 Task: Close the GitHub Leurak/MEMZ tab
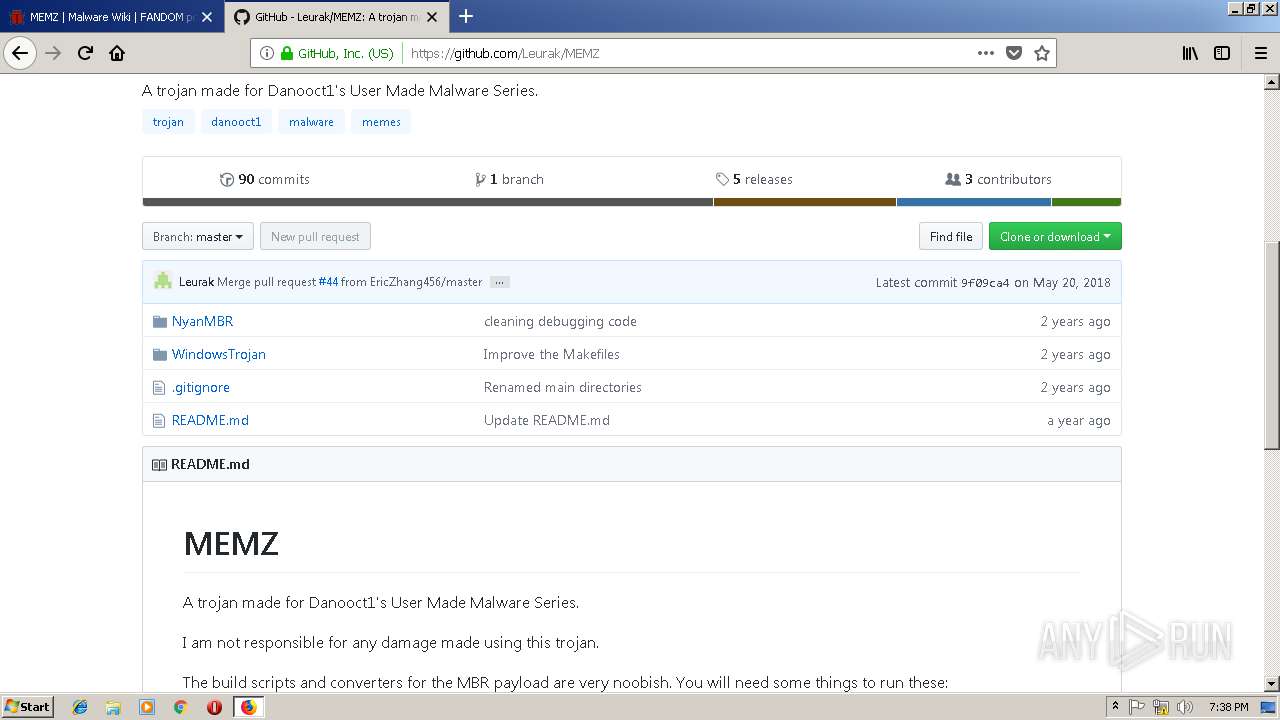coord(432,17)
